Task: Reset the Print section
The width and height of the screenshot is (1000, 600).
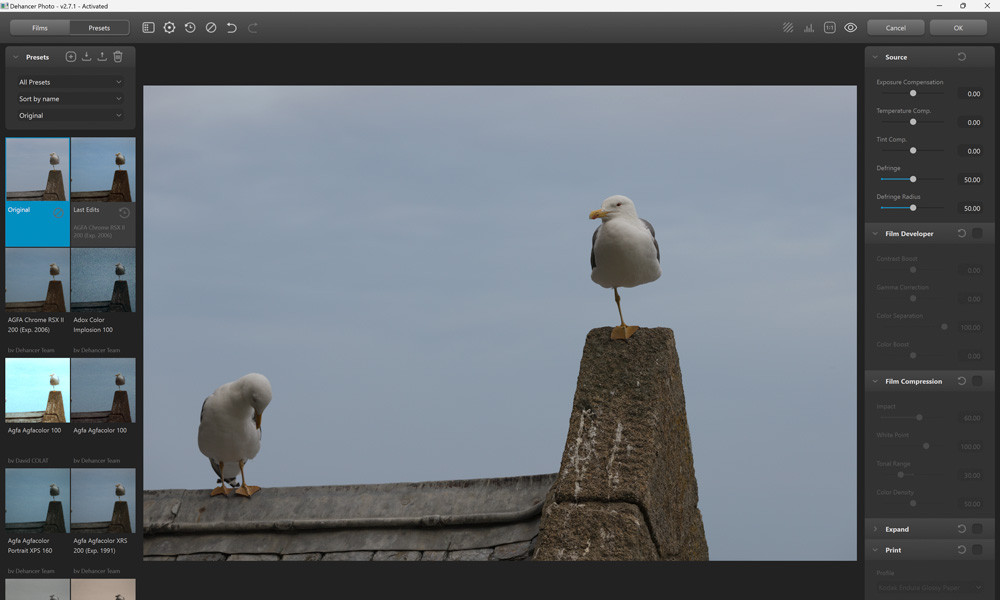Action: pyautogui.click(x=962, y=550)
